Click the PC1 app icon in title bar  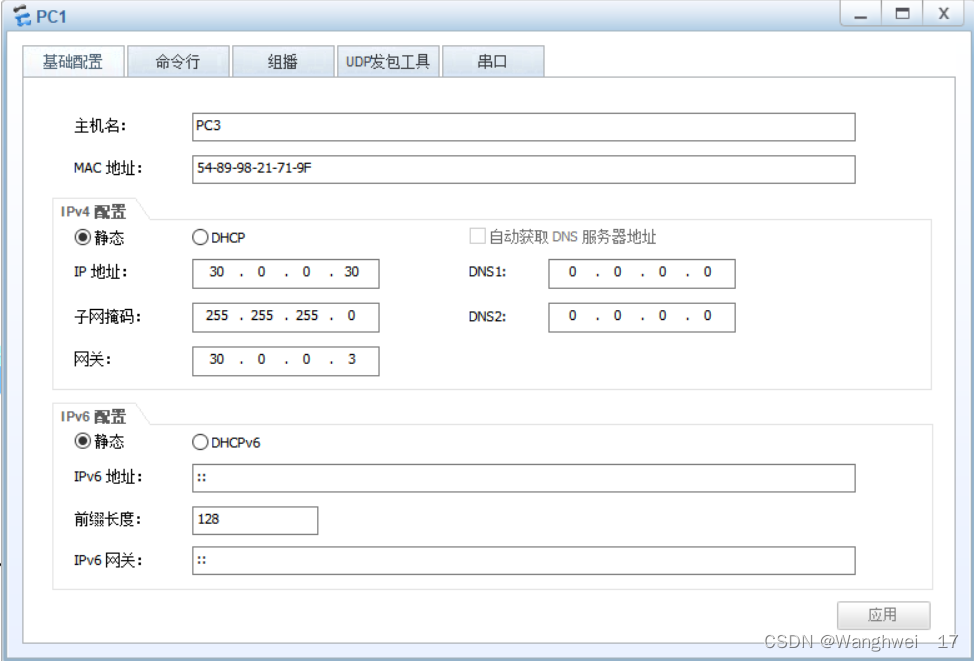pyautogui.click(x=22, y=15)
